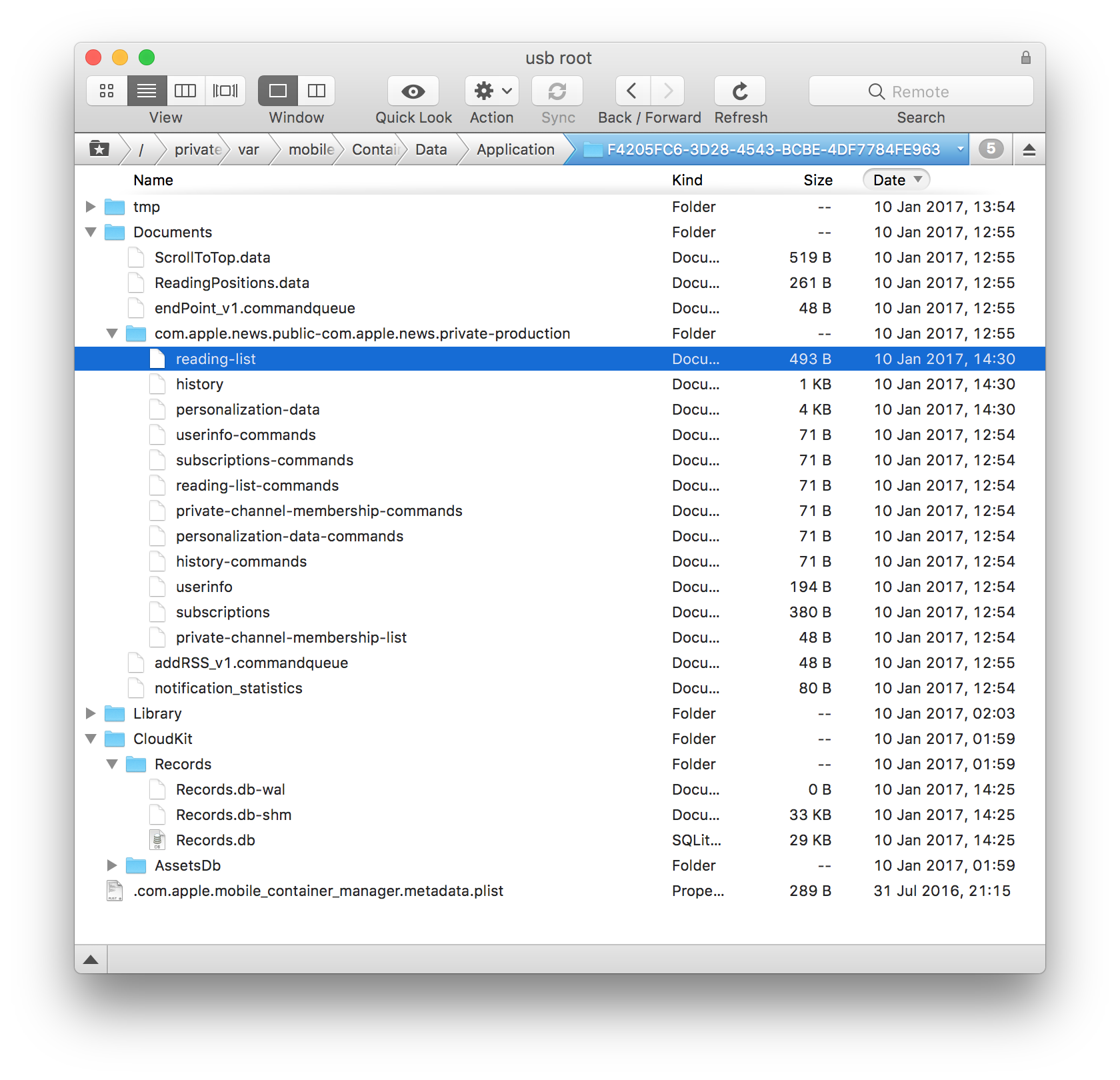Image resolution: width=1120 pixels, height=1080 pixels.
Task: Open the Action gear menu
Action: 492,91
